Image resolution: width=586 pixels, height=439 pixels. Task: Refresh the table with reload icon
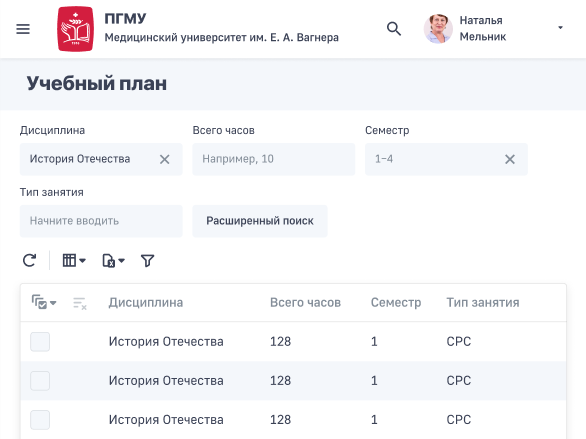pyautogui.click(x=30, y=260)
